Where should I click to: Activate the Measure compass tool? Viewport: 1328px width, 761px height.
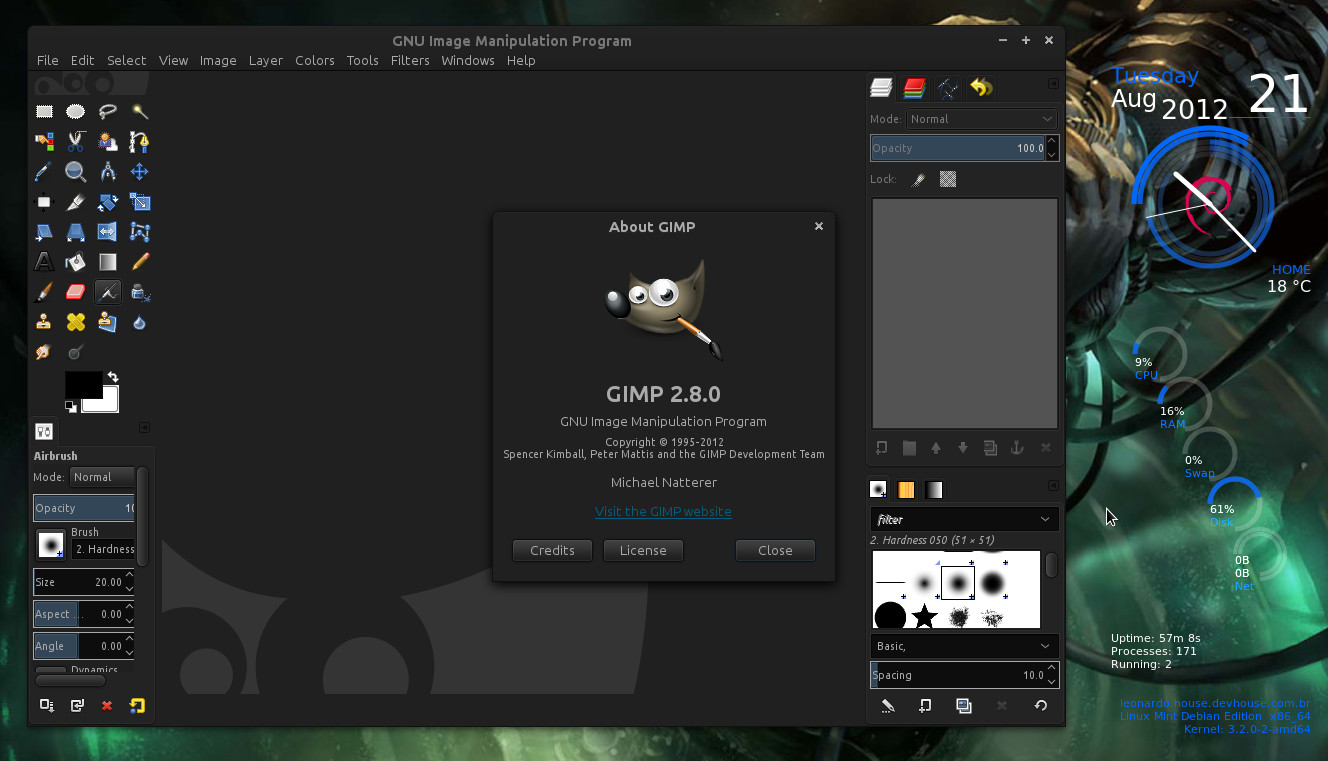click(x=108, y=172)
